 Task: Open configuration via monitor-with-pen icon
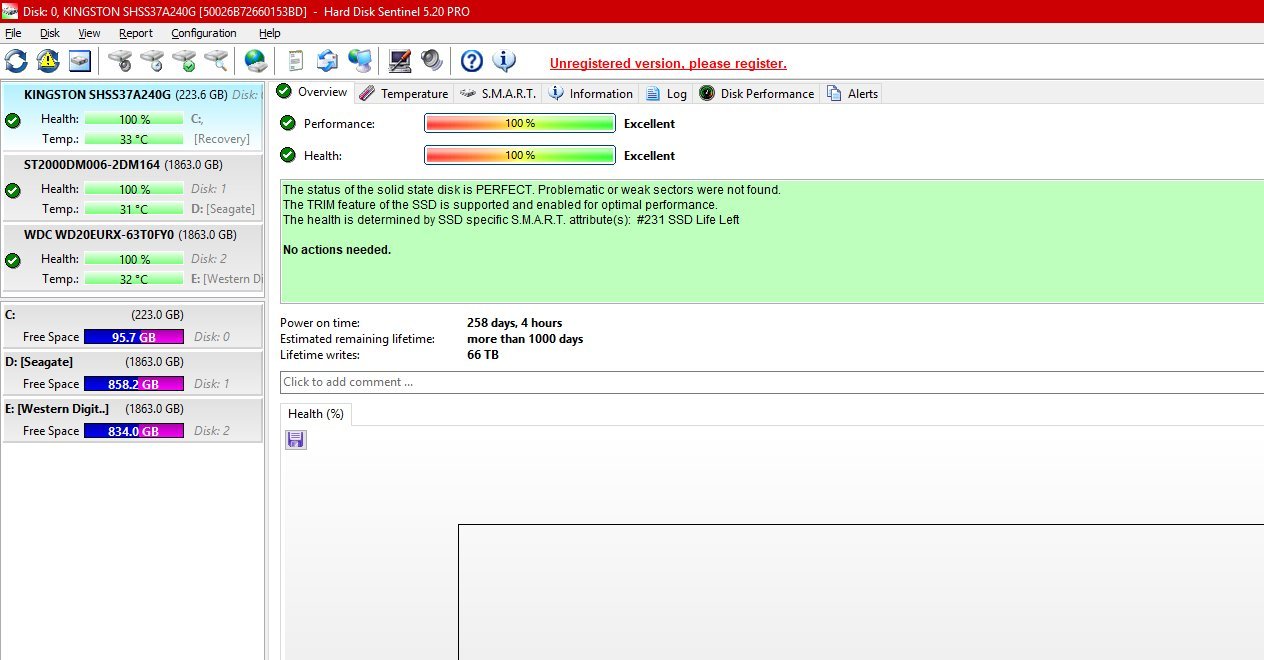click(400, 61)
